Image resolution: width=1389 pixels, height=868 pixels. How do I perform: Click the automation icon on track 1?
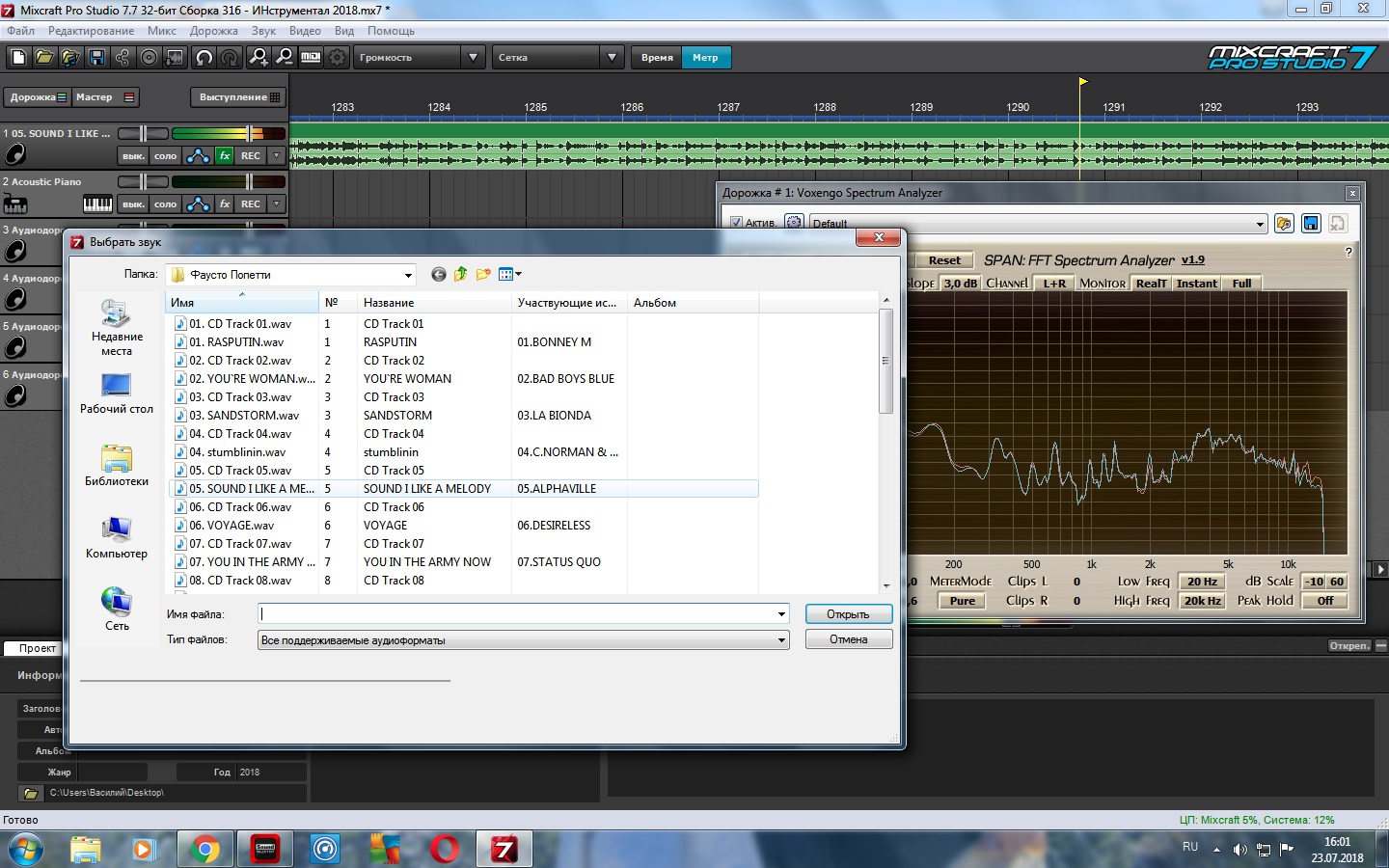[198, 155]
